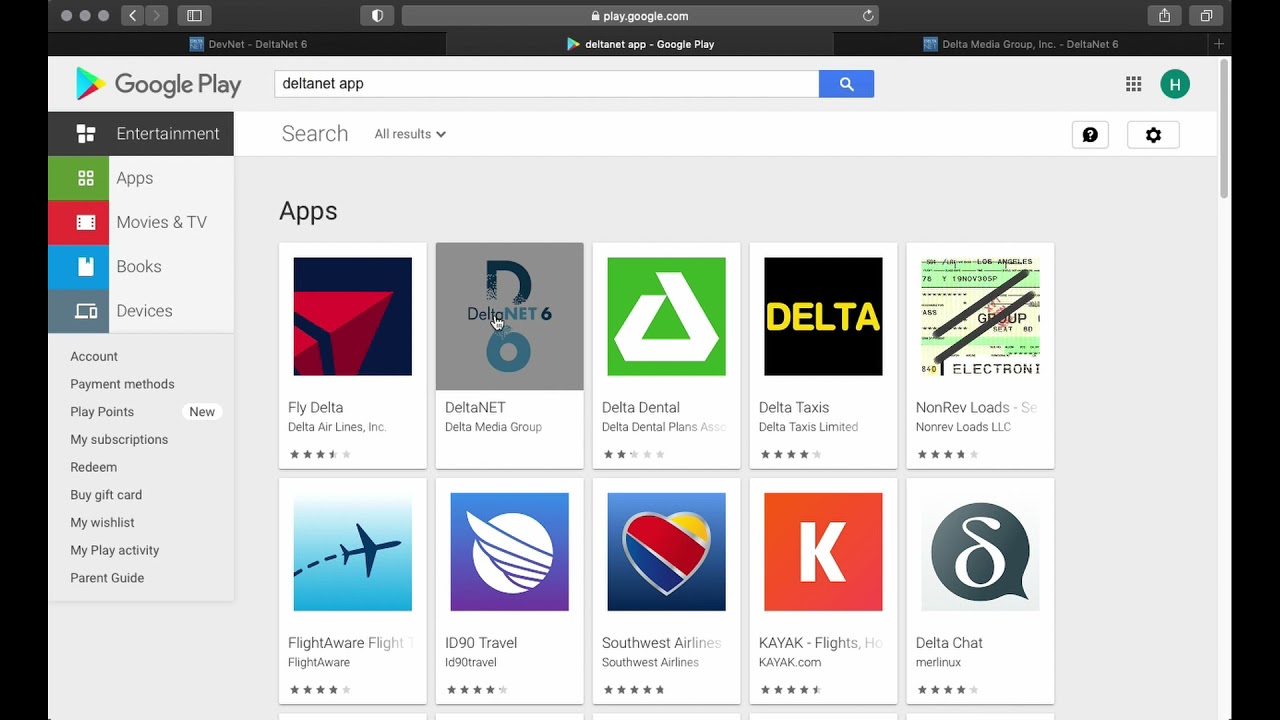Open the Parent Guide link

pyautogui.click(x=107, y=578)
